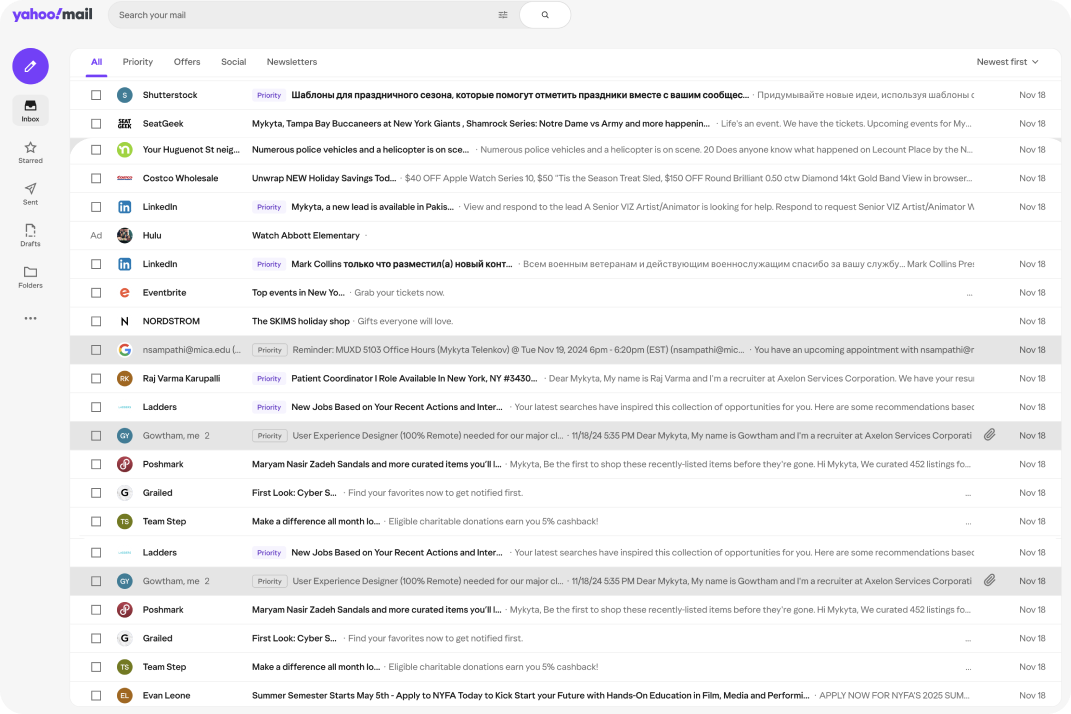Viewport: 1071px width, 714px height.
Task: Check the Raj Varma Karupalli email checkbox
Action: [x=96, y=379]
